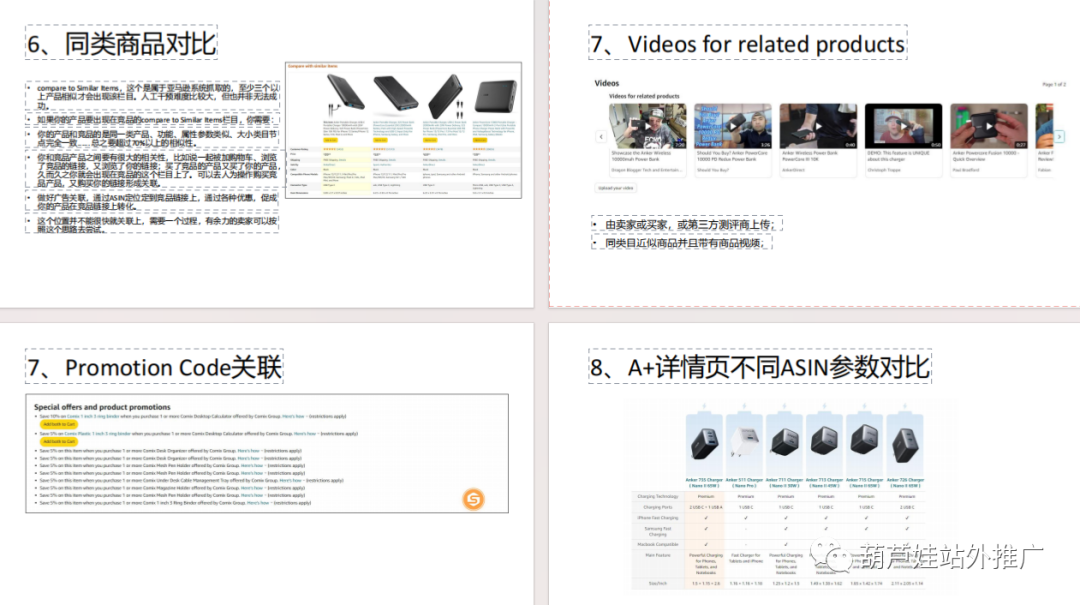Play the "Showcase the Anker Wireless" video
The height and width of the screenshot is (605, 1080).
tap(647, 126)
